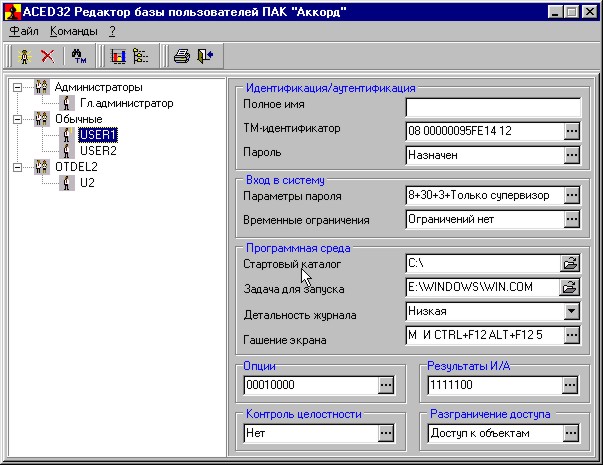Click the Результаты И/А field 1111100
This screenshot has height=465, width=603.
pos(495,385)
